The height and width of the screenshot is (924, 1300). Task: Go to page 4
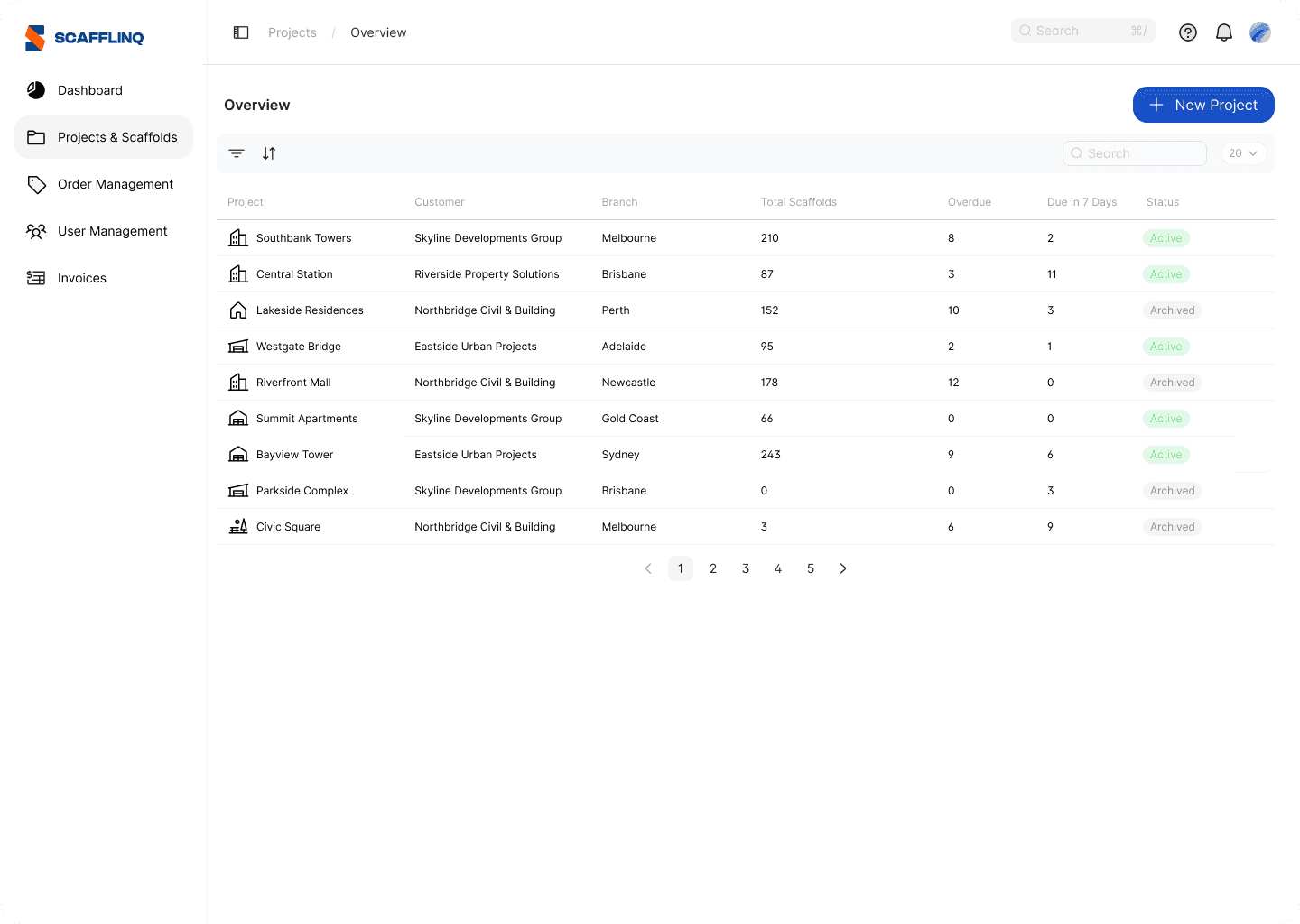coord(778,568)
